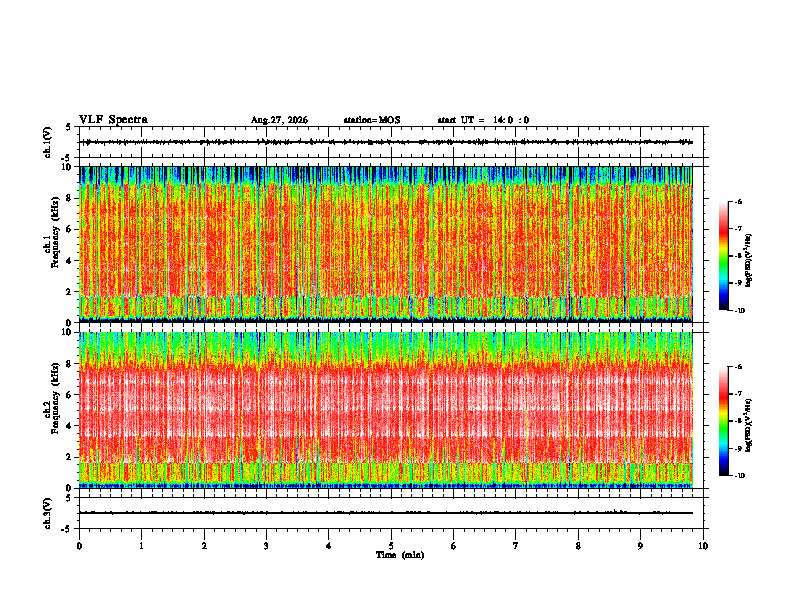Click the -10 label on ch.2 color bar
The height and width of the screenshot is (612, 792).
pyautogui.click(x=739, y=475)
